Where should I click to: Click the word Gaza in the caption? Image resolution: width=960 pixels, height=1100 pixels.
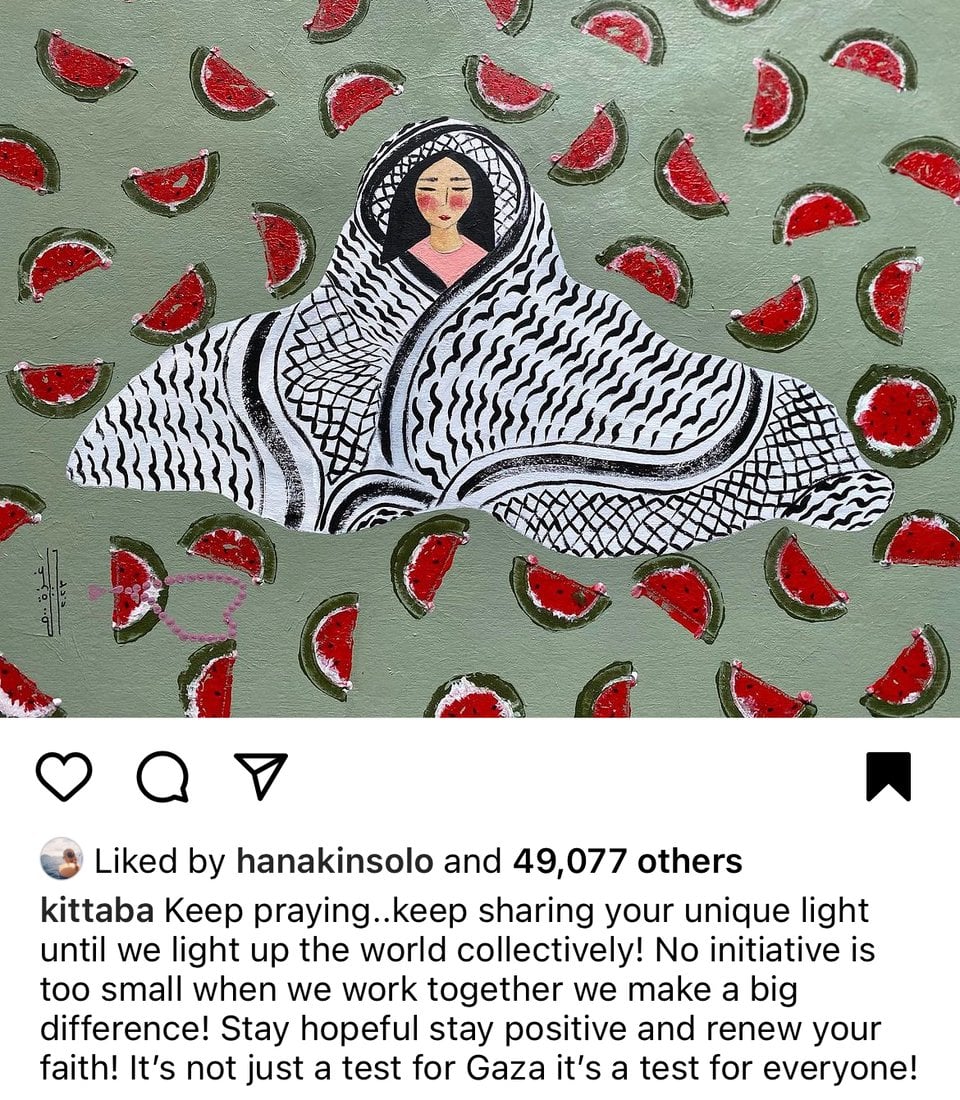click(x=506, y=1068)
